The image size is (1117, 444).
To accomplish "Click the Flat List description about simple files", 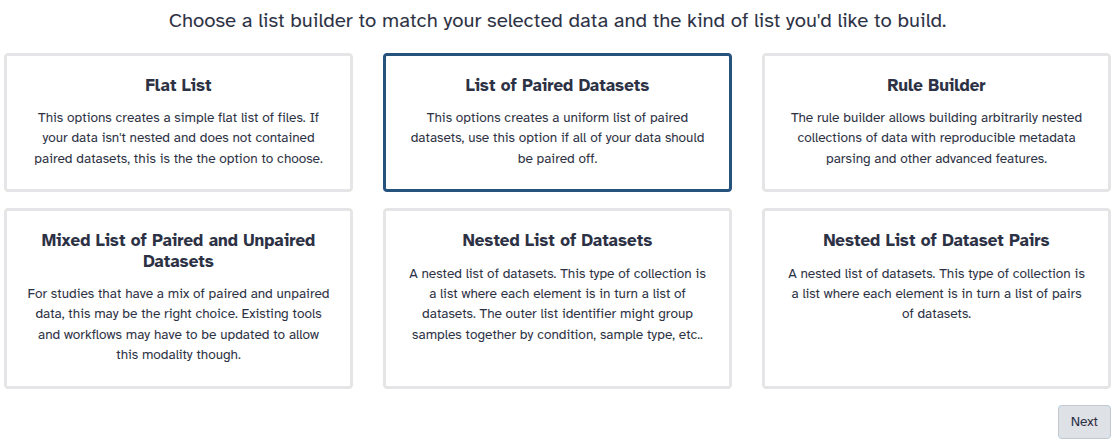I will tap(178, 138).
